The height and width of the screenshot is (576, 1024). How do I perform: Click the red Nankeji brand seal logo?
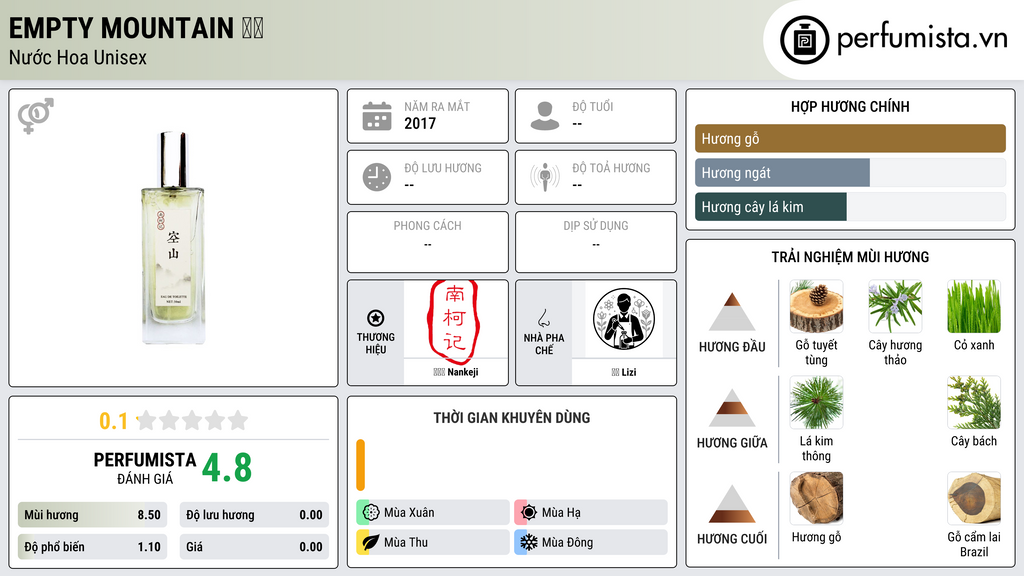coord(455,321)
